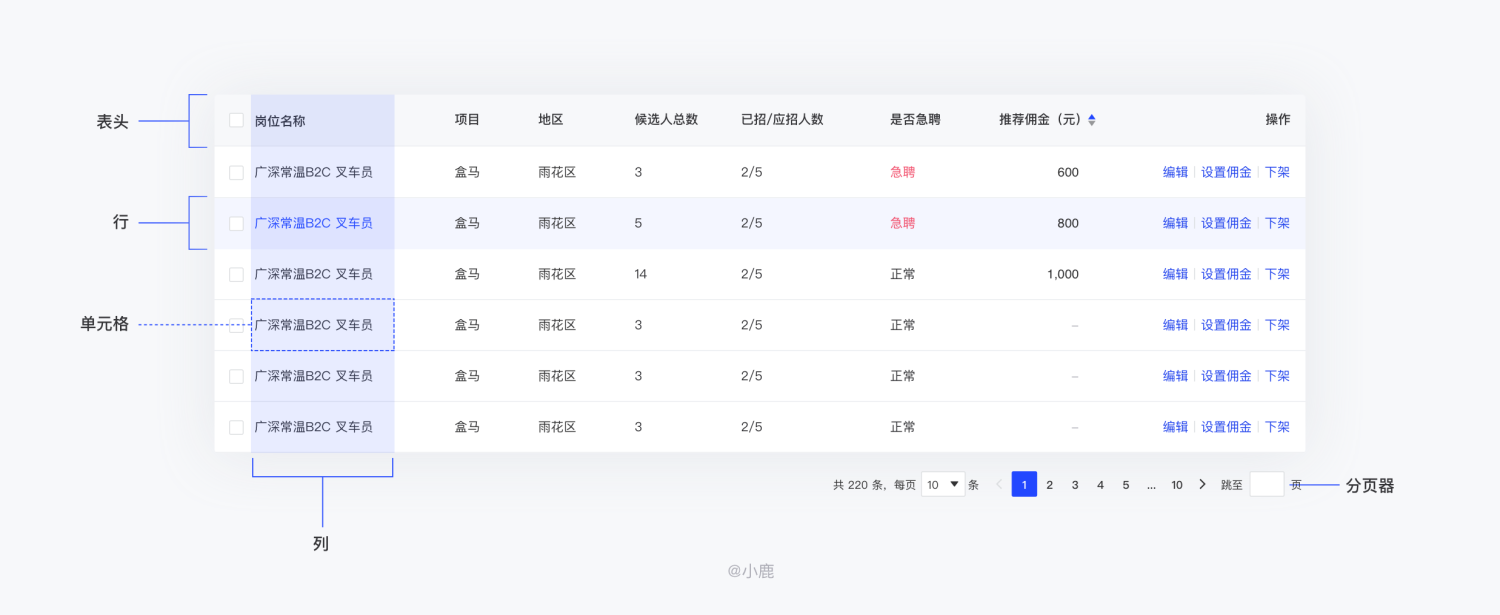Click the 地区 column header
Image resolution: width=1500 pixels, height=615 pixels.
[x=551, y=120]
